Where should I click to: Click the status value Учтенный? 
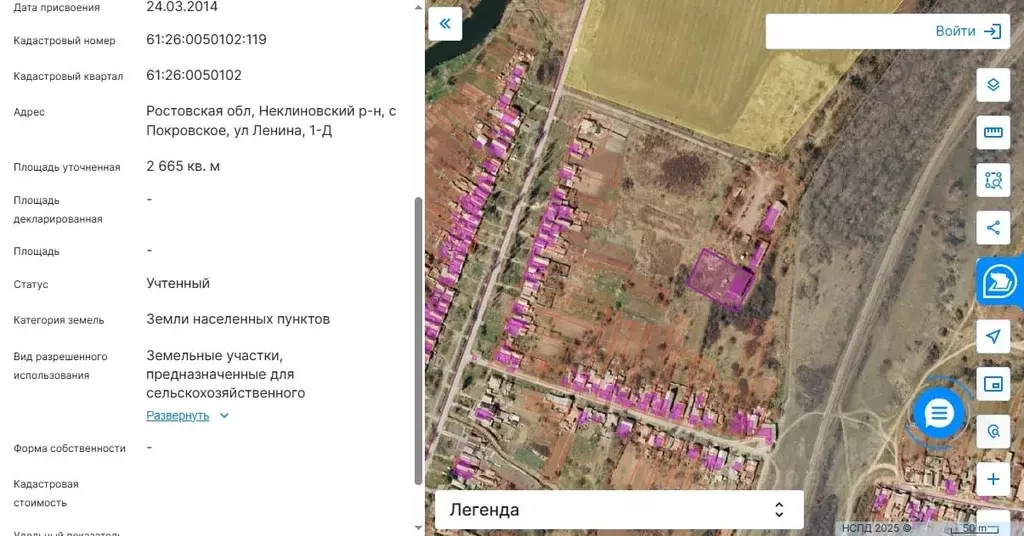tap(178, 283)
